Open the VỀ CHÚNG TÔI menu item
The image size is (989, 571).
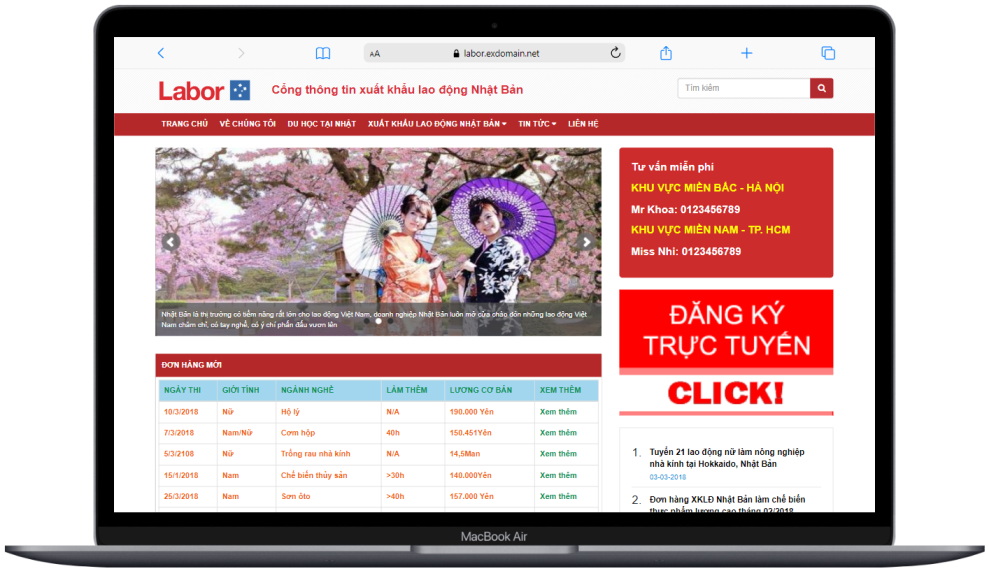247,124
